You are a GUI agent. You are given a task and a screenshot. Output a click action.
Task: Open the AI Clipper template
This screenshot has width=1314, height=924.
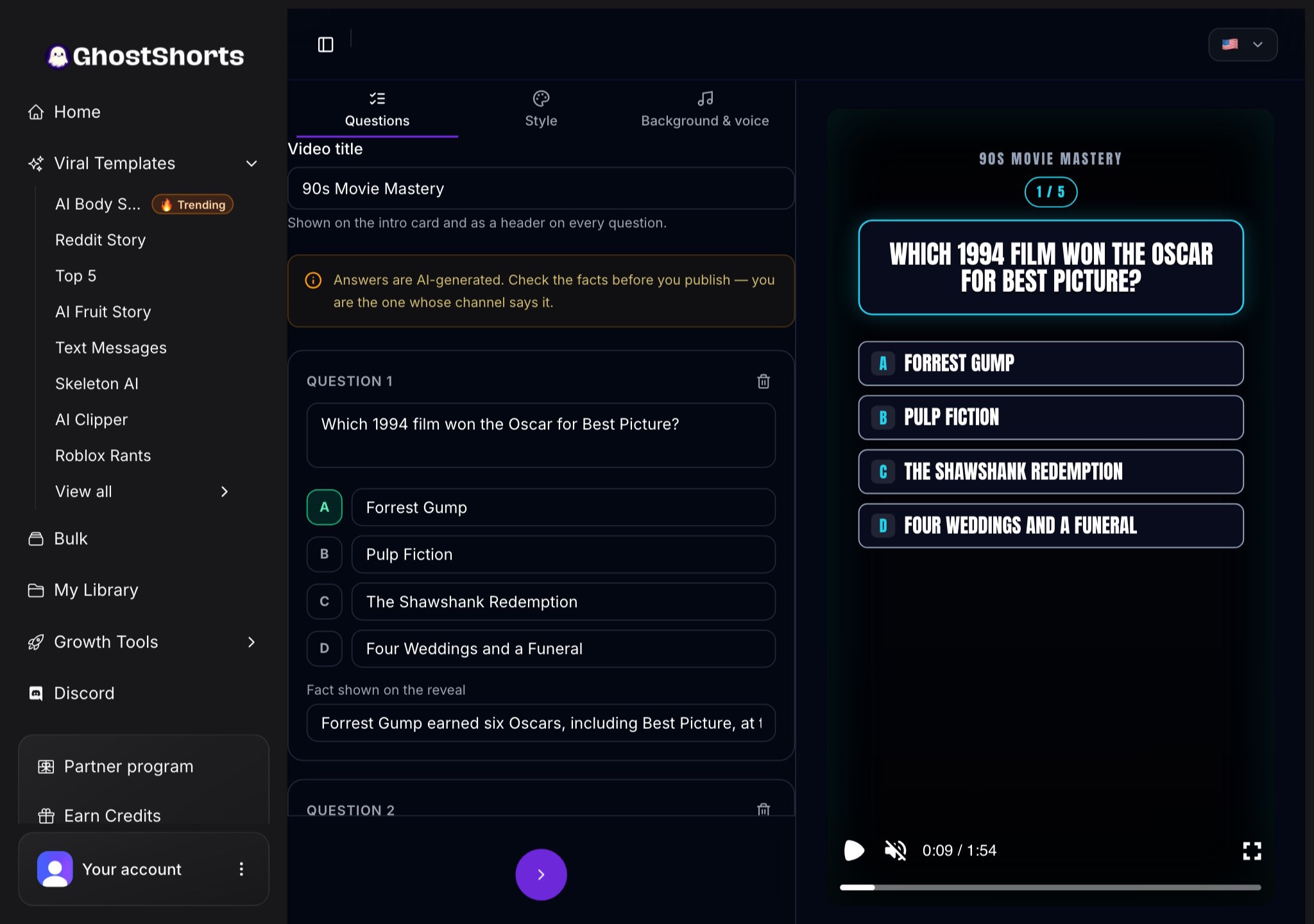click(x=92, y=420)
